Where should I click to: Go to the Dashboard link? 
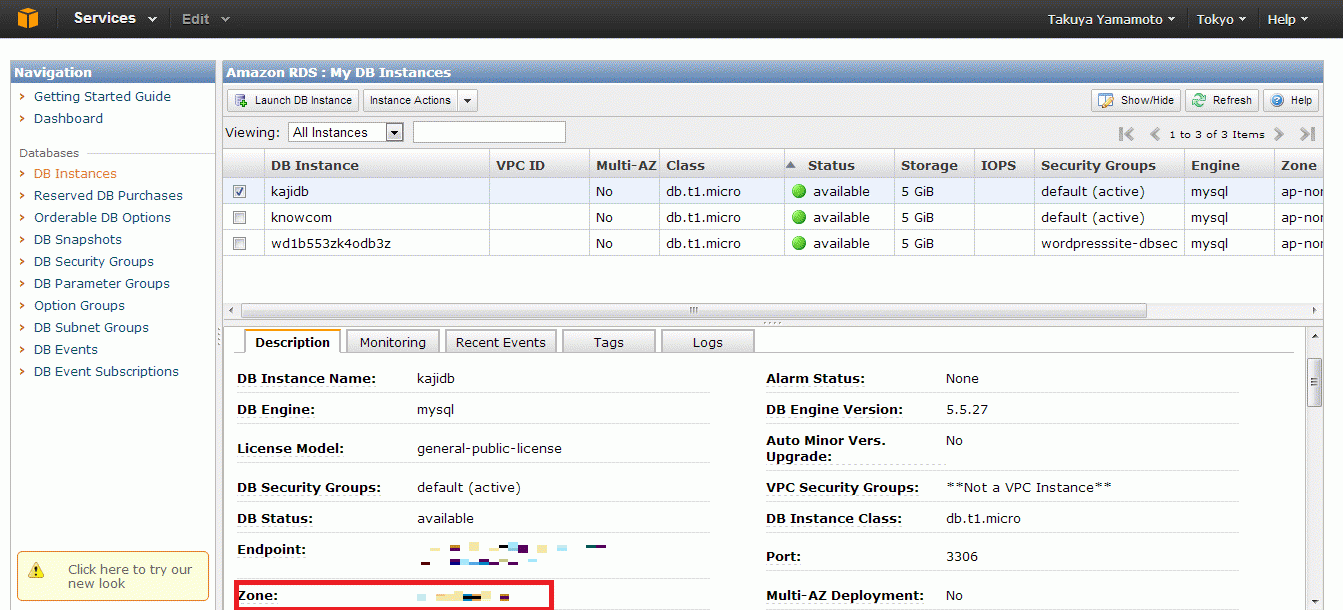point(68,118)
